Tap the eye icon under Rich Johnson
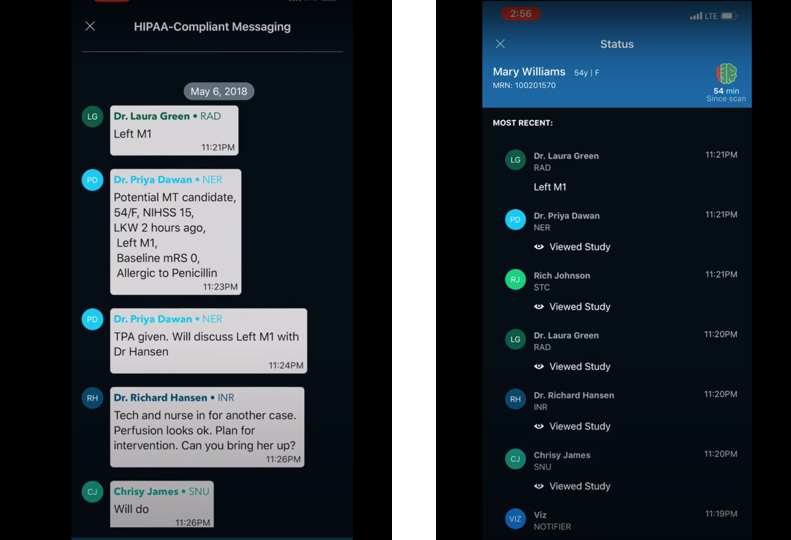This screenshot has width=791, height=540. pos(539,307)
